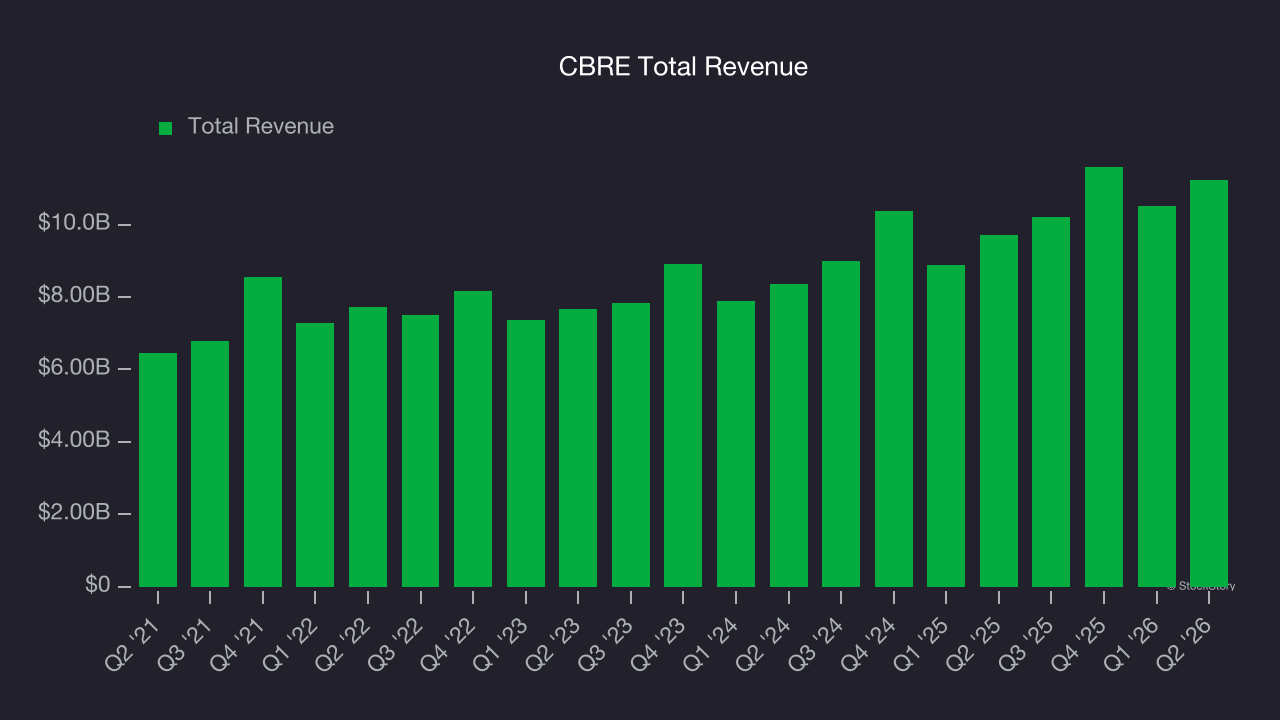Image resolution: width=1280 pixels, height=720 pixels.
Task: Pick the Q2 '22 revenue bar
Action: 368,447
